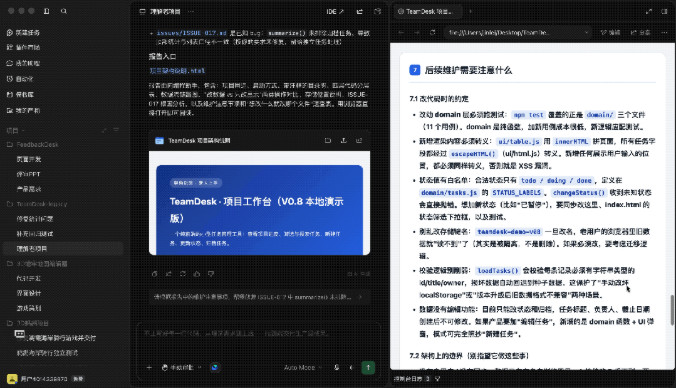Click the download icon on TeamDesk card header
This screenshot has width=676, height=388.
(344, 141)
